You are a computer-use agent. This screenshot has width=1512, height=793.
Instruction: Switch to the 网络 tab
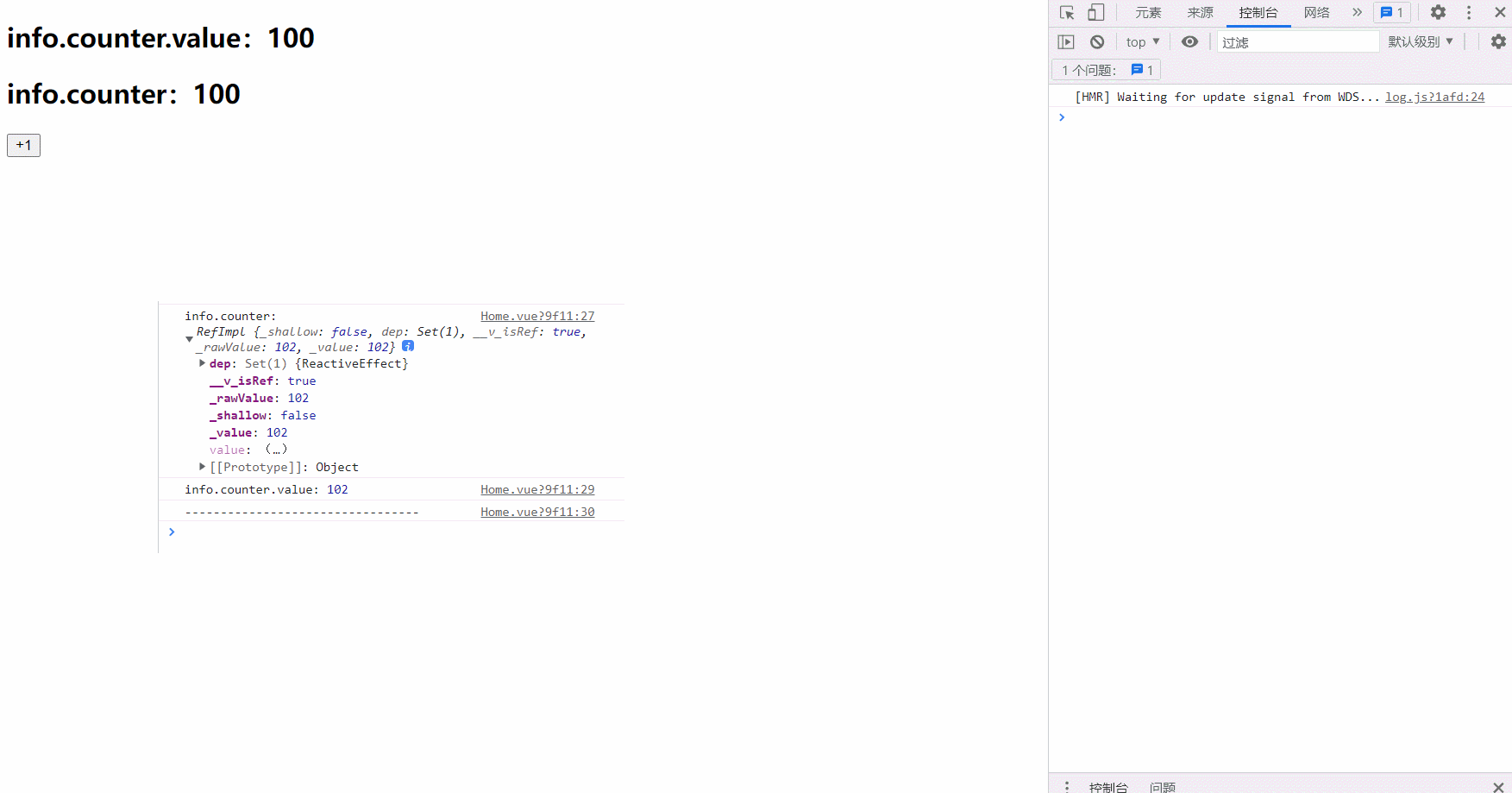pyautogui.click(x=1316, y=13)
